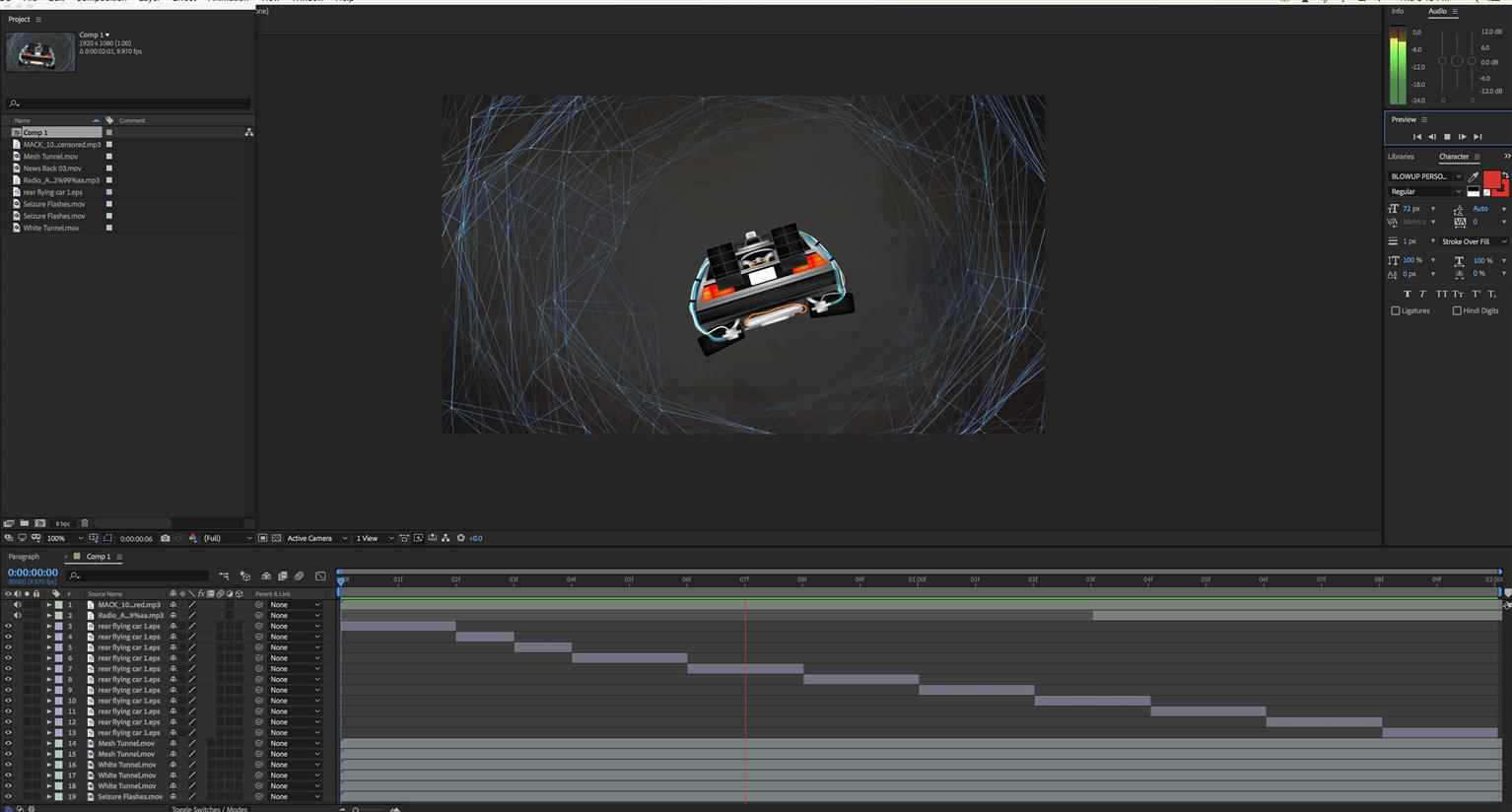Open the viewer resolution (Full) dropdown

click(x=227, y=538)
